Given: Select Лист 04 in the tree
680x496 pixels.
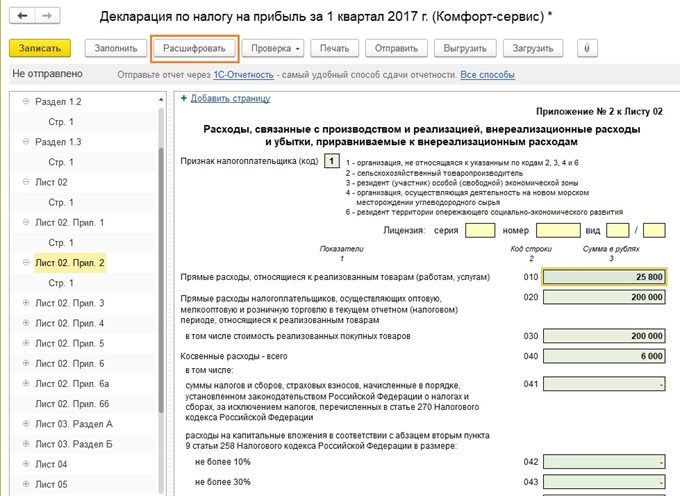Looking at the screenshot, I should (x=51, y=464).
